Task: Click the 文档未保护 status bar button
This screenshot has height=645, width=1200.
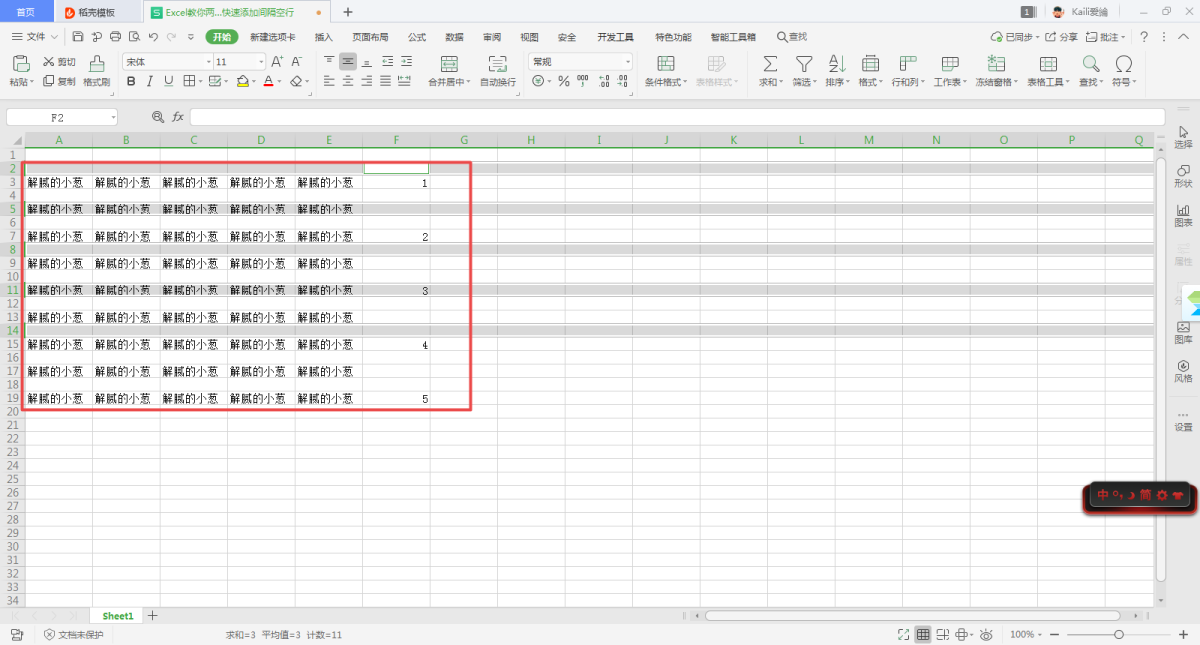Action: tap(73, 635)
